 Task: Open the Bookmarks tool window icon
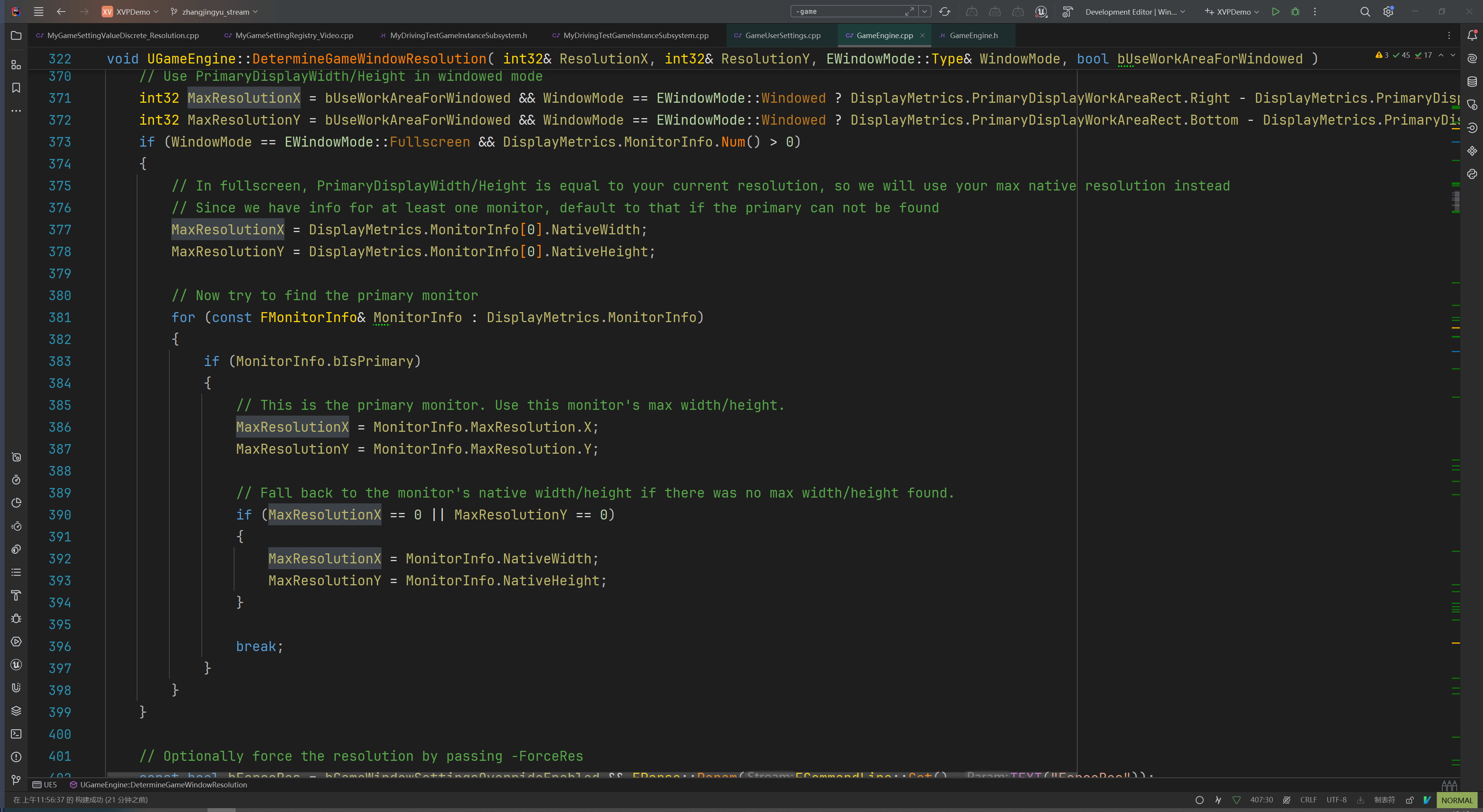point(16,87)
